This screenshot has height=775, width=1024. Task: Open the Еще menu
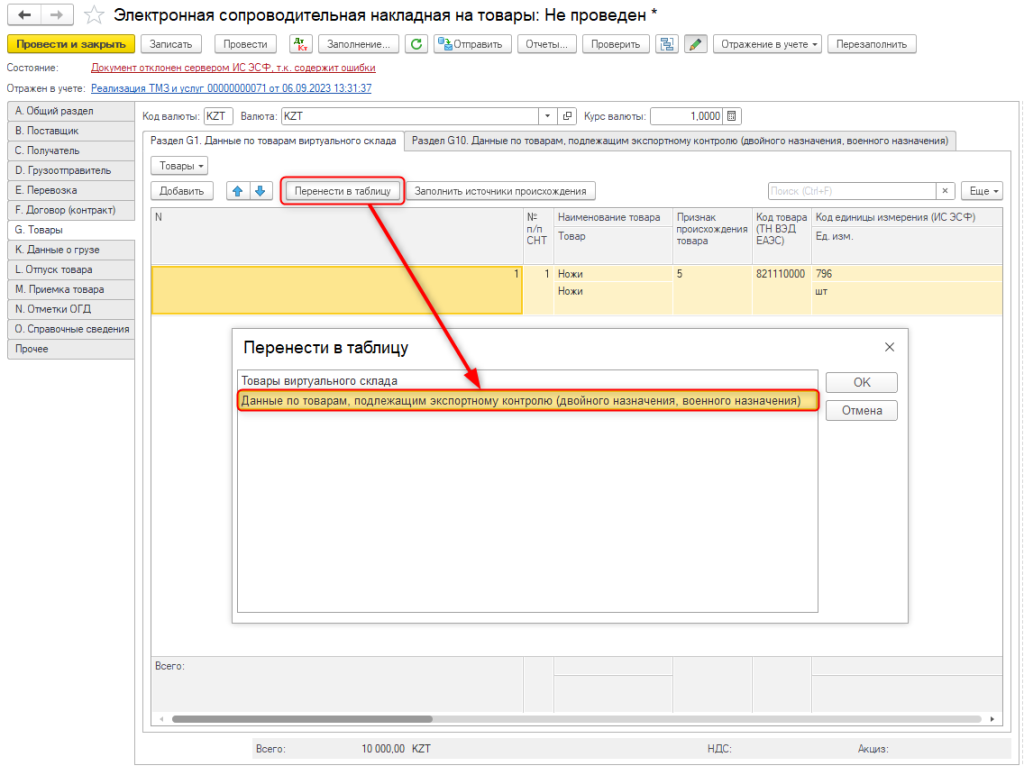pos(983,191)
